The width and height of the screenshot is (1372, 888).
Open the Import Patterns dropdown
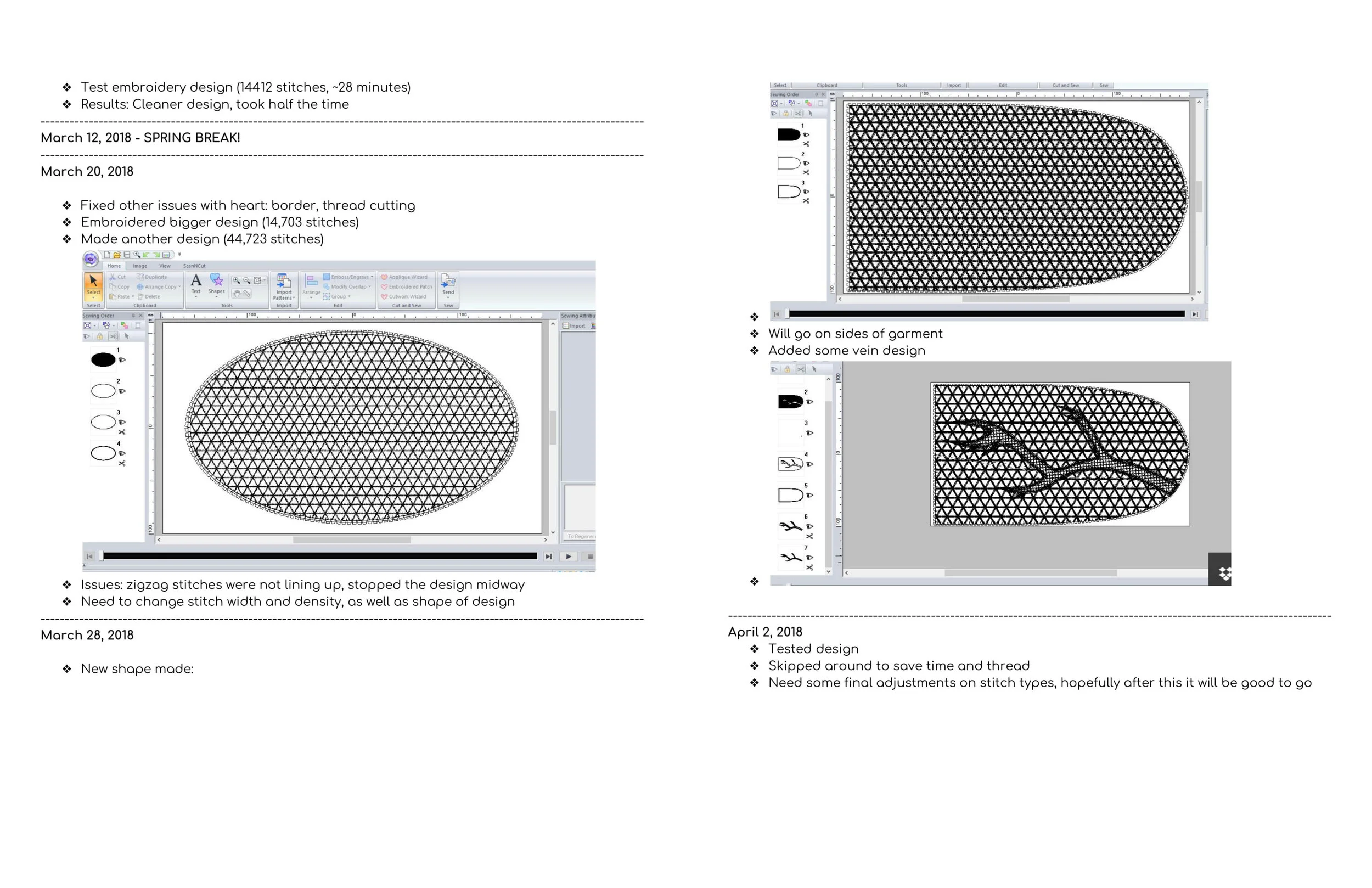284,286
